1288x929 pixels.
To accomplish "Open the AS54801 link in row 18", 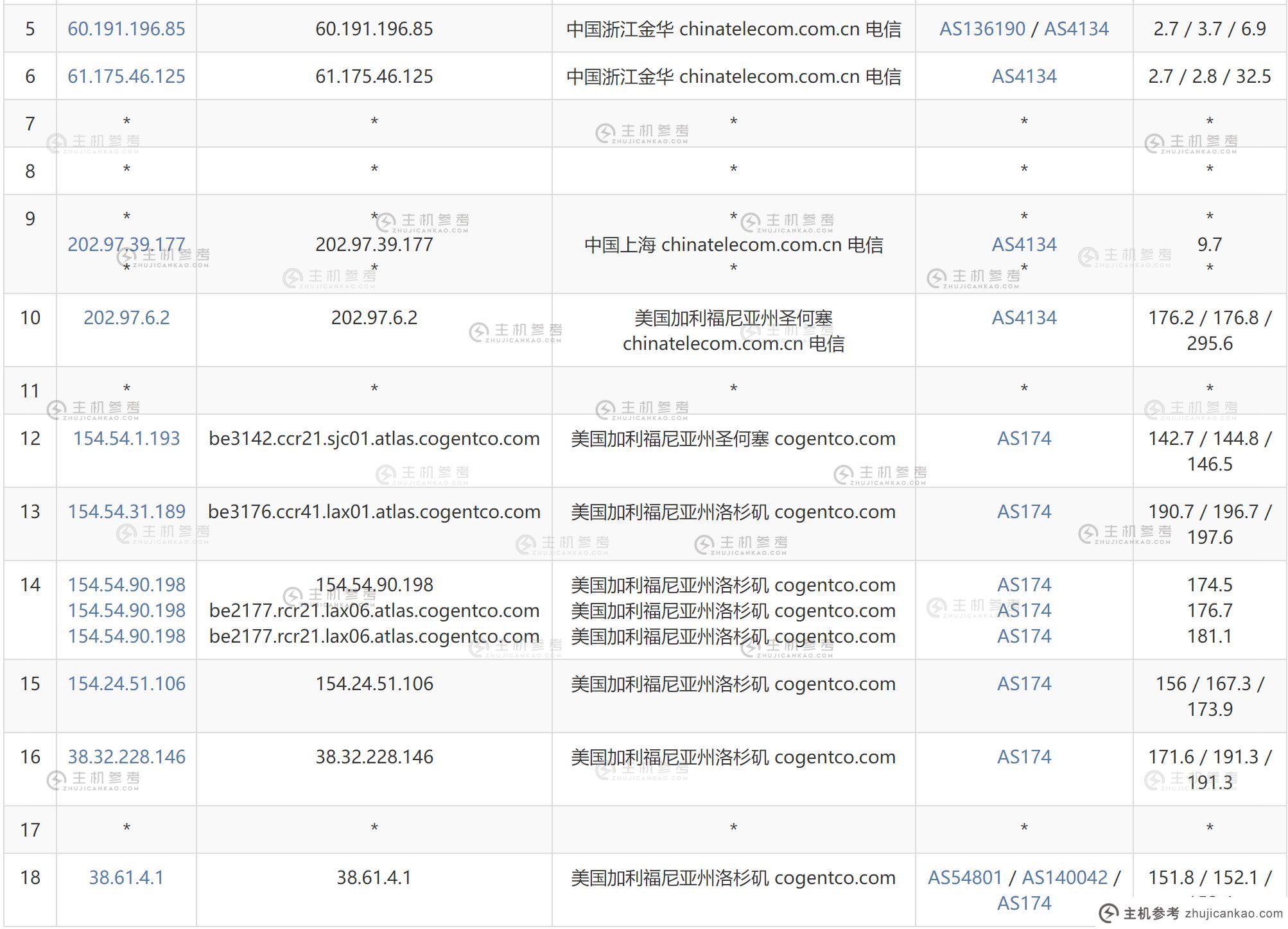I will [x=965, y=878].
